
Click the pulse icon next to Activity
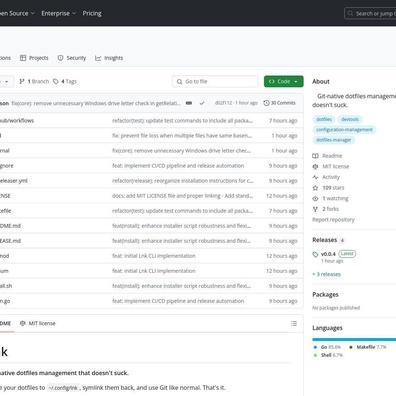315,177
